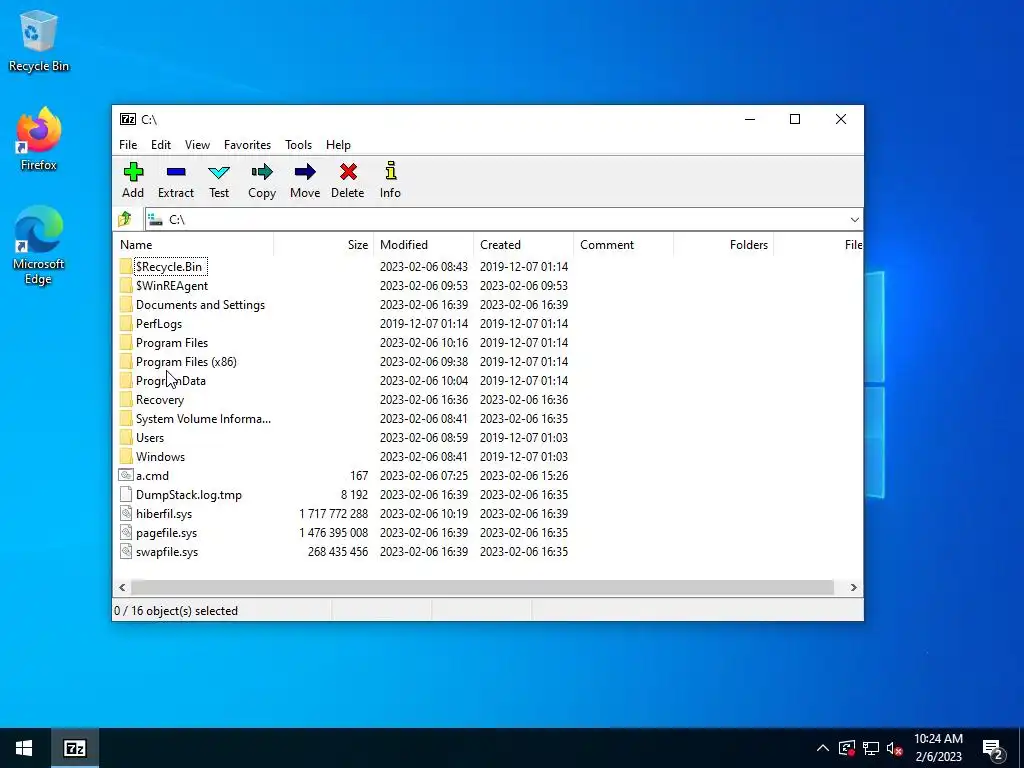
Task: Open the Edit menu
Action: 161,145
